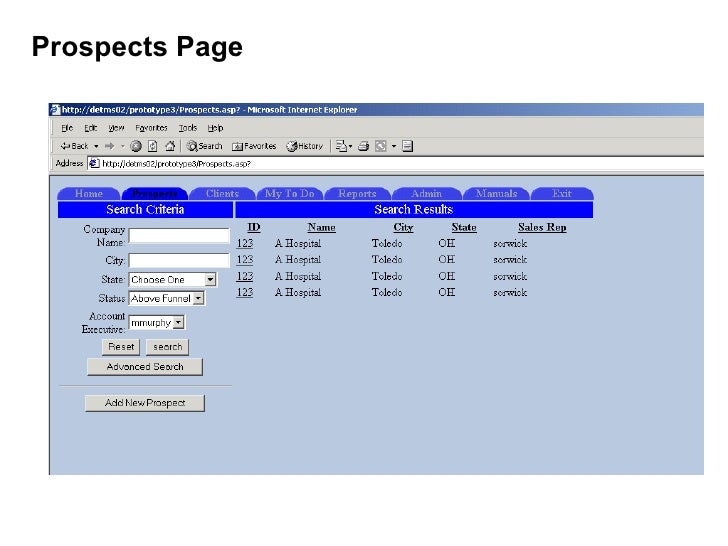Click the Company Name input field
This screenshot has height=546, width=728.
point(179,236)
